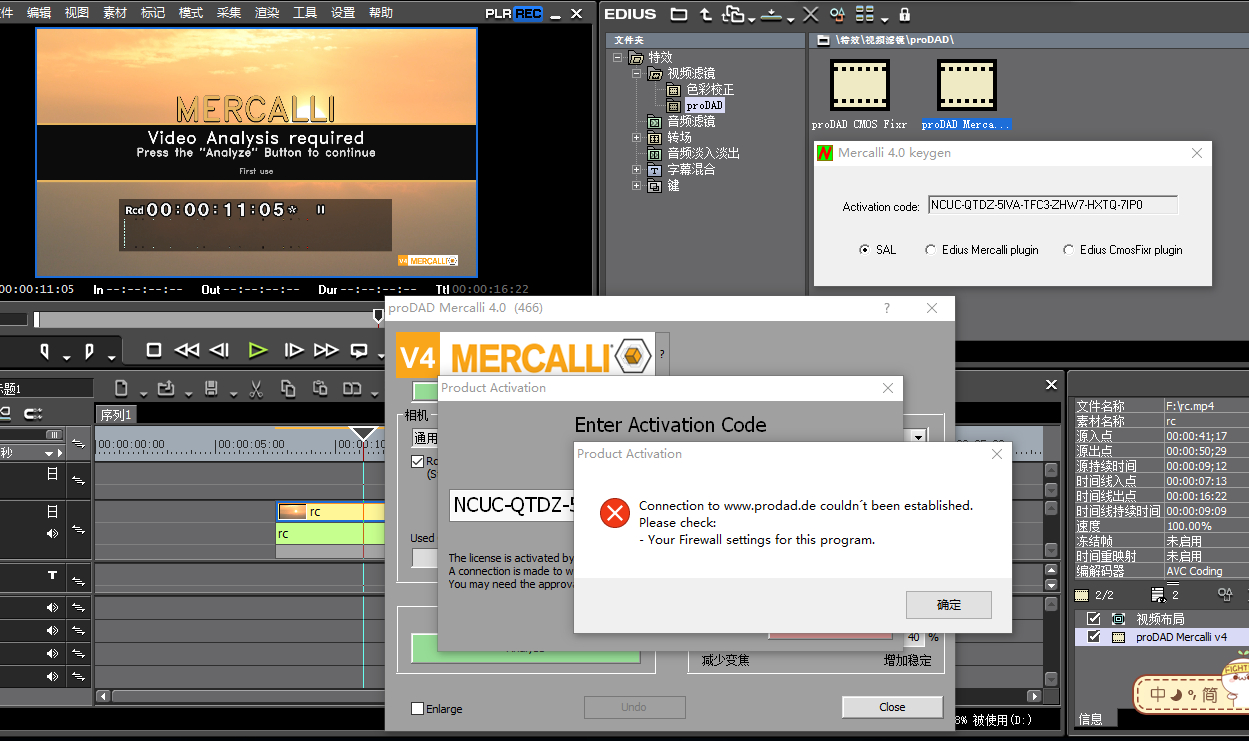
Task: Click 确定 to dismiss the connection error
Action: 949,604
